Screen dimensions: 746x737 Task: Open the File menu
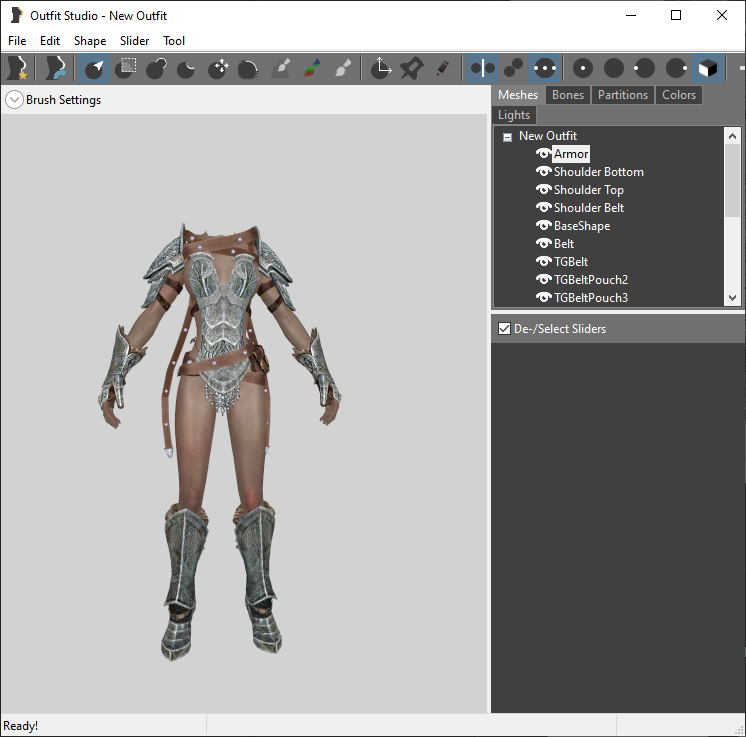17,41
